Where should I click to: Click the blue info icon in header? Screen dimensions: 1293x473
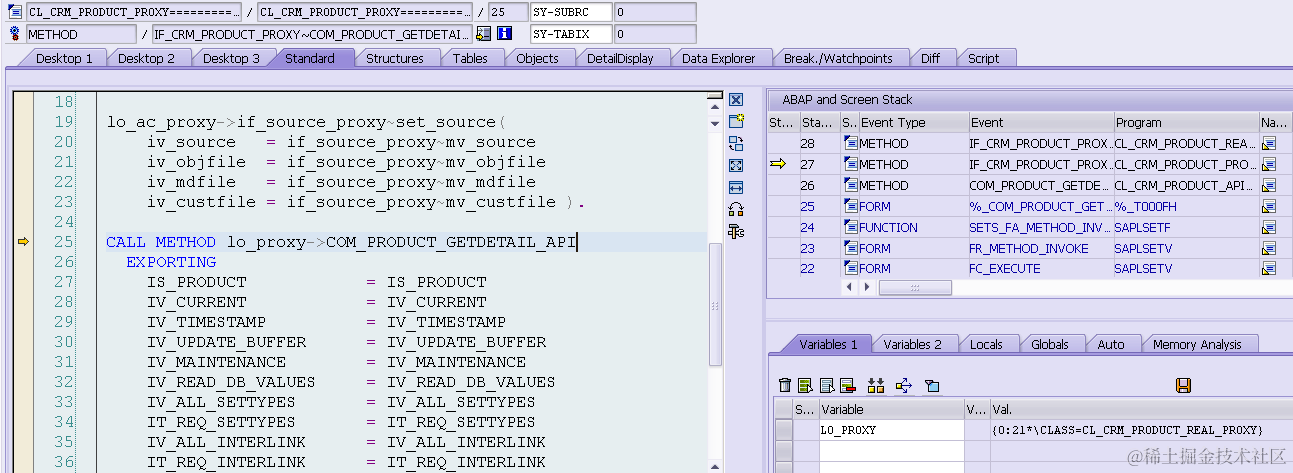[504, 34]
